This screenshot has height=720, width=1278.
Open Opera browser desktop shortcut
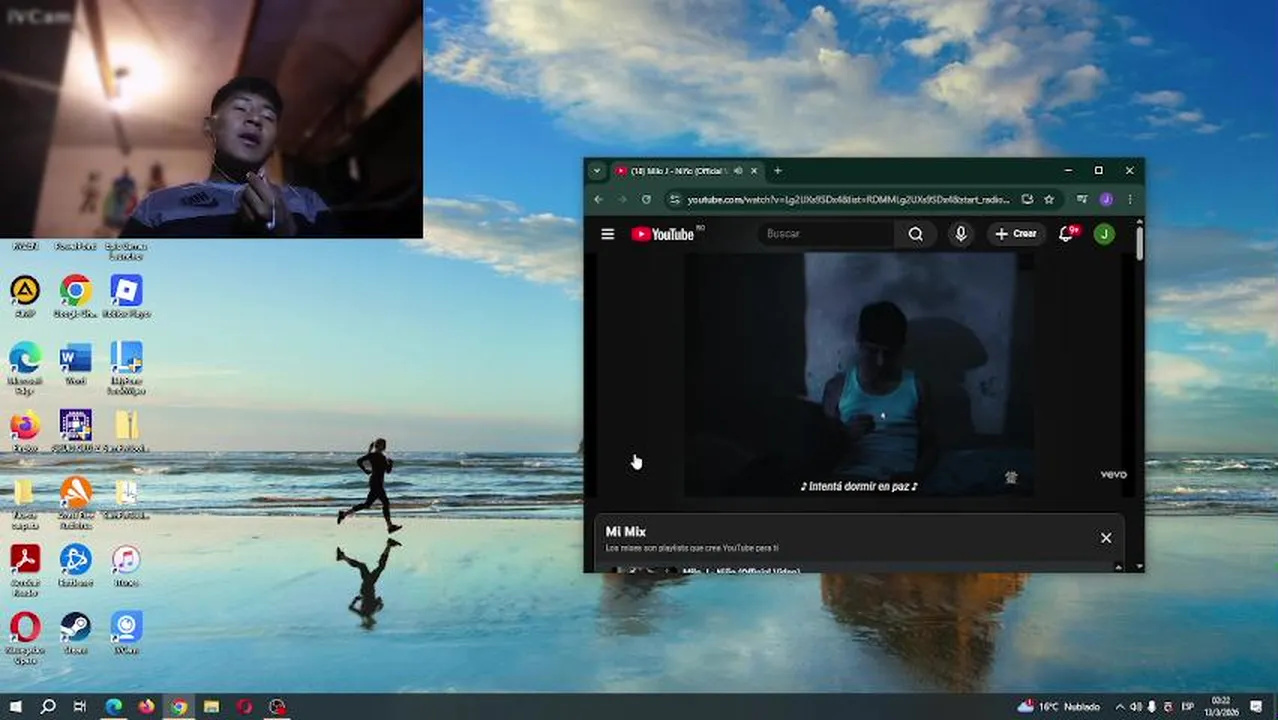click(25, 637)
